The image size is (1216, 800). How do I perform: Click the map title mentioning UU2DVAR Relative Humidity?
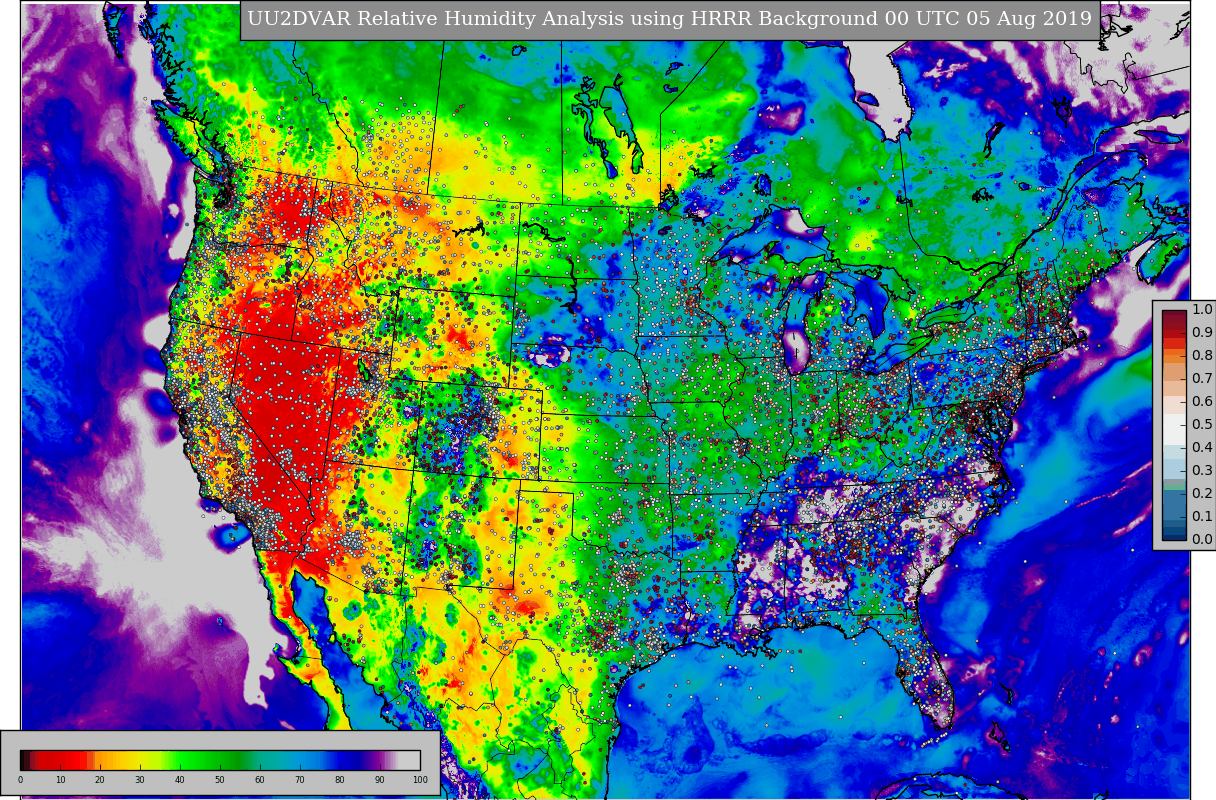pyautogui.click(x=670, y=19)
